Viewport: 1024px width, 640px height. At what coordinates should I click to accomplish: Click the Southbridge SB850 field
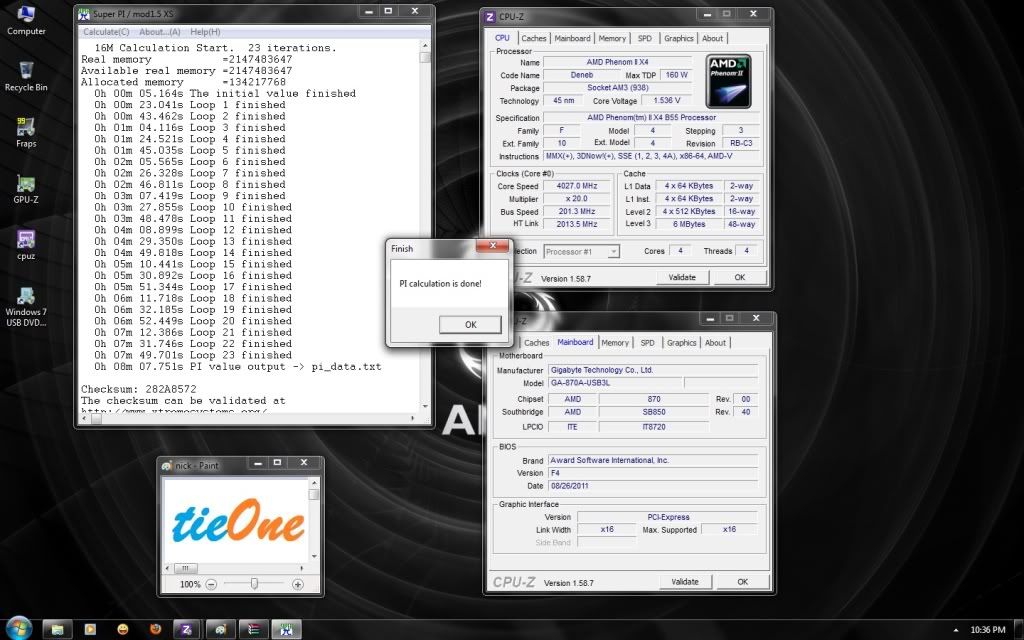pyautogui.click(x=654, y=412)
